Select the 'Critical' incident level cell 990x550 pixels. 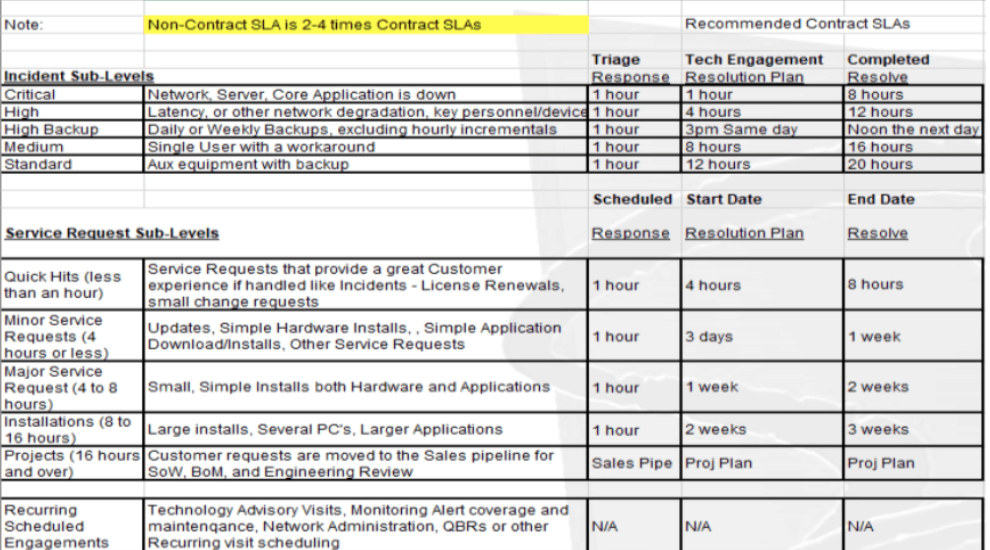(73, 95)
